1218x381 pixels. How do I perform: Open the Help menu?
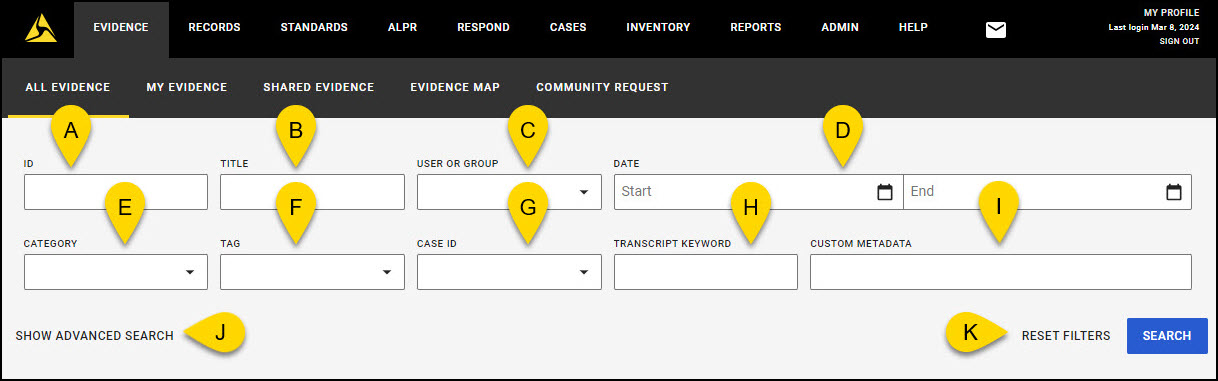point(913,28)
